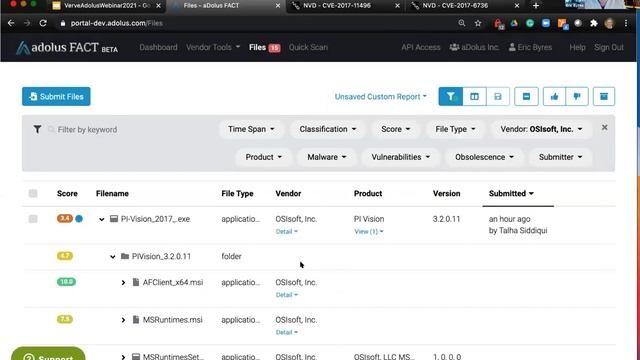The image size is (640, 360).
Task: Click the Filter by keyword field
Action: pos(131,130)
